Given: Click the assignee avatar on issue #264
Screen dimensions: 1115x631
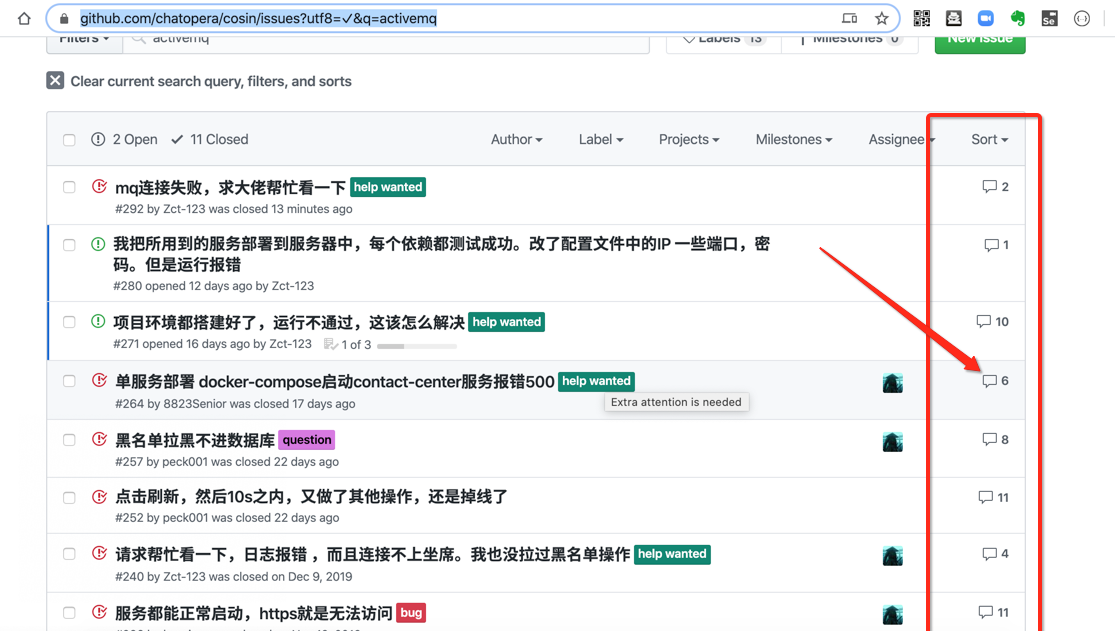Looking at the screenshot, I should point(893,382).
